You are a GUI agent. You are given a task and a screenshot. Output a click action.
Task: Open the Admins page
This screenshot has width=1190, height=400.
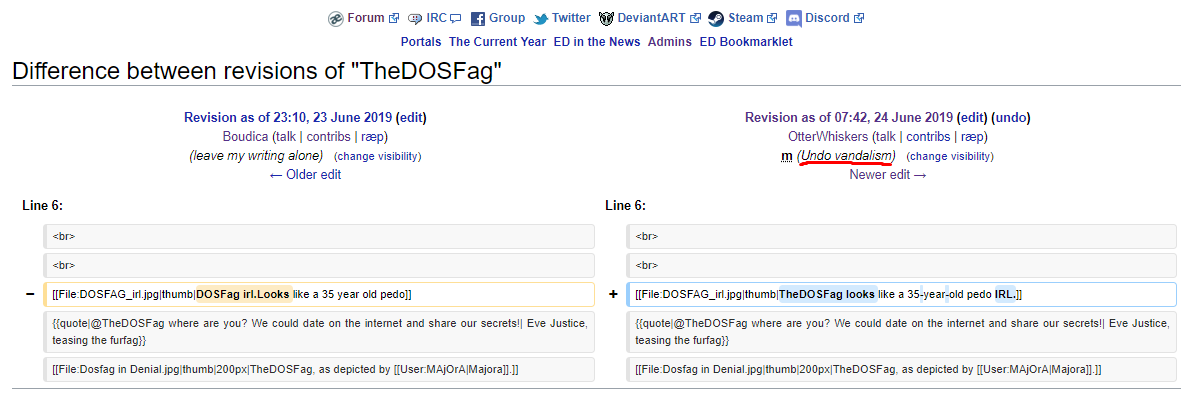[x=669, y=43]
